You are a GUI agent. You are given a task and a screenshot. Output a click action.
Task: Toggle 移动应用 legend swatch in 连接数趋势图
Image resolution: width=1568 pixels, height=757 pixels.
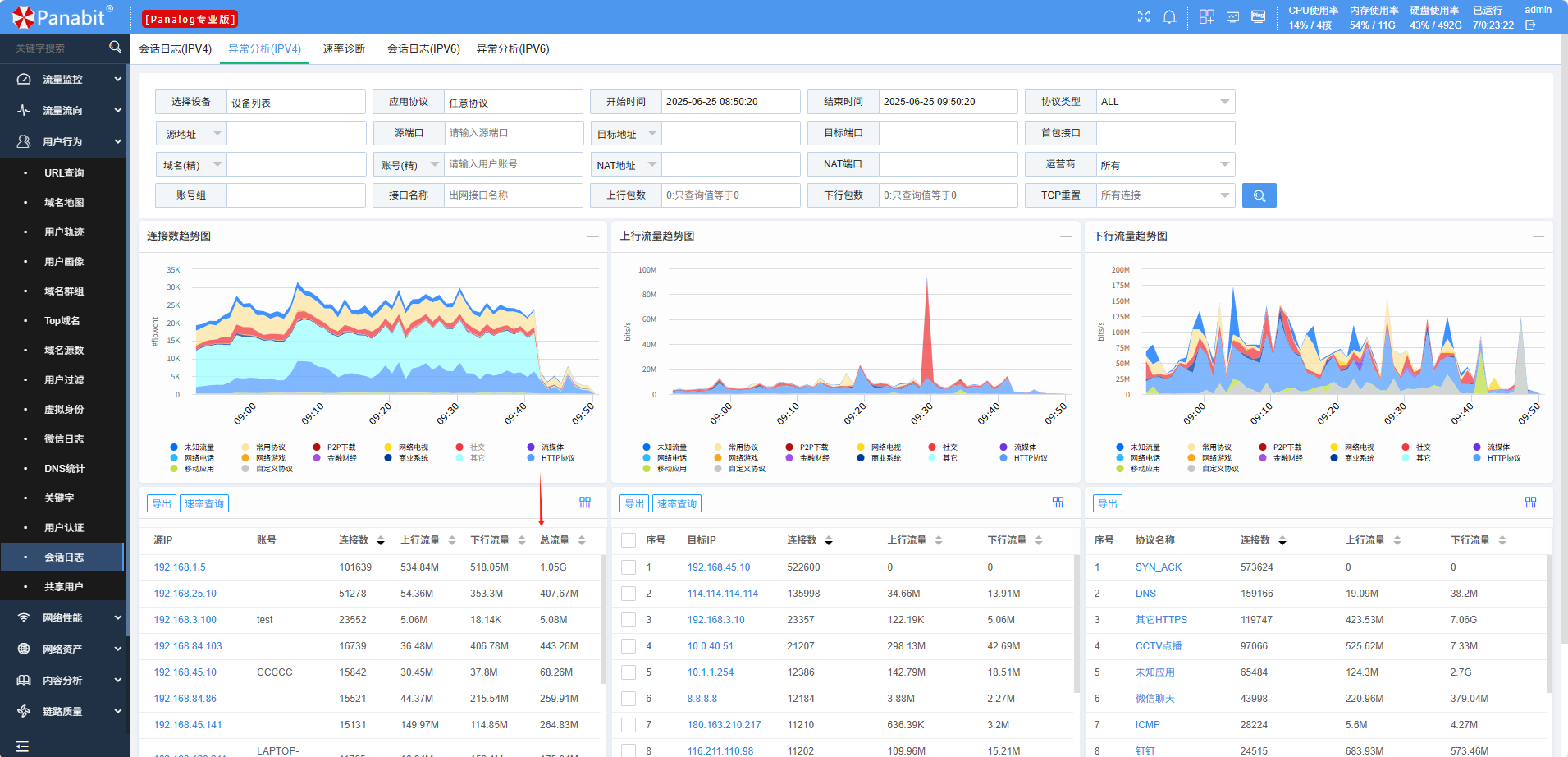click(x=174, y=469)
